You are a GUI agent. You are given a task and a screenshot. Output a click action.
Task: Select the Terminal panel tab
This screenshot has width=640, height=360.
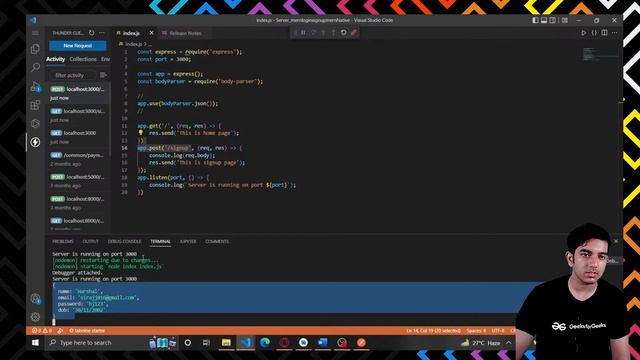[x=160, y=242]
